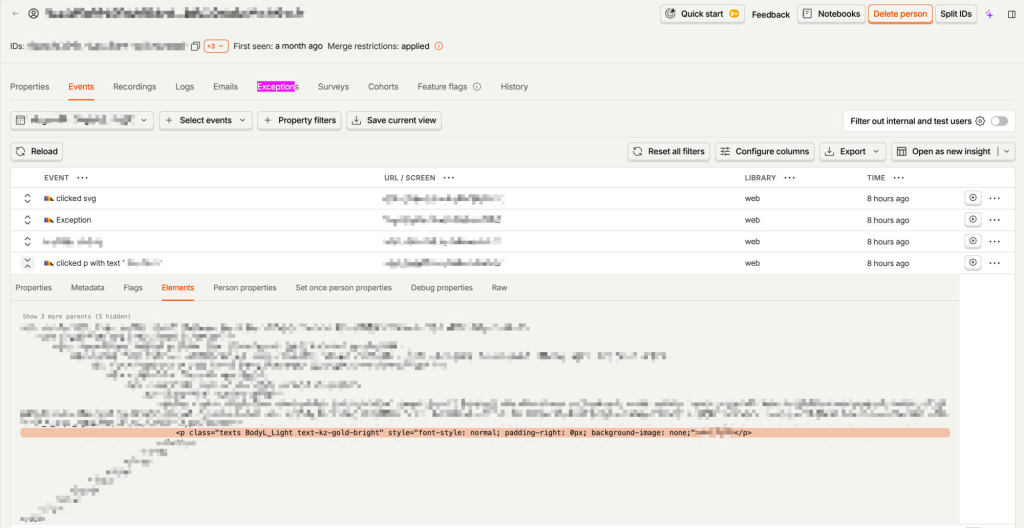The height and width of the screenshot is (528, 1024).
Task: Open the History tab
Action: pyautogui.click(x=514, y=86)
